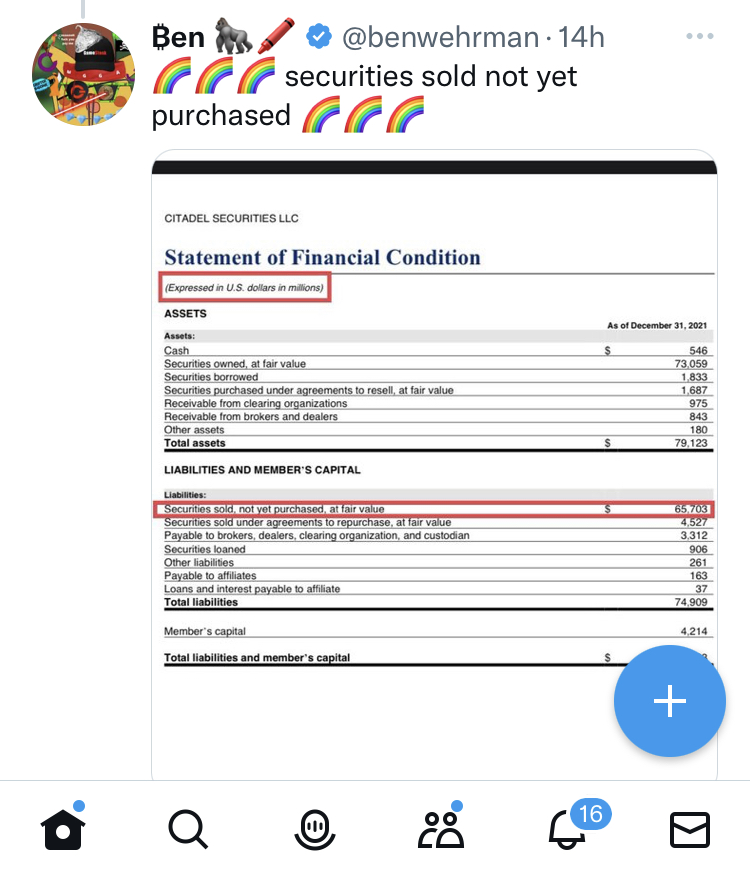Click the boxed "Expressed in U.S. dollars" note
The width and height of the screenshot is (750, 879).
tap(244, 288)
